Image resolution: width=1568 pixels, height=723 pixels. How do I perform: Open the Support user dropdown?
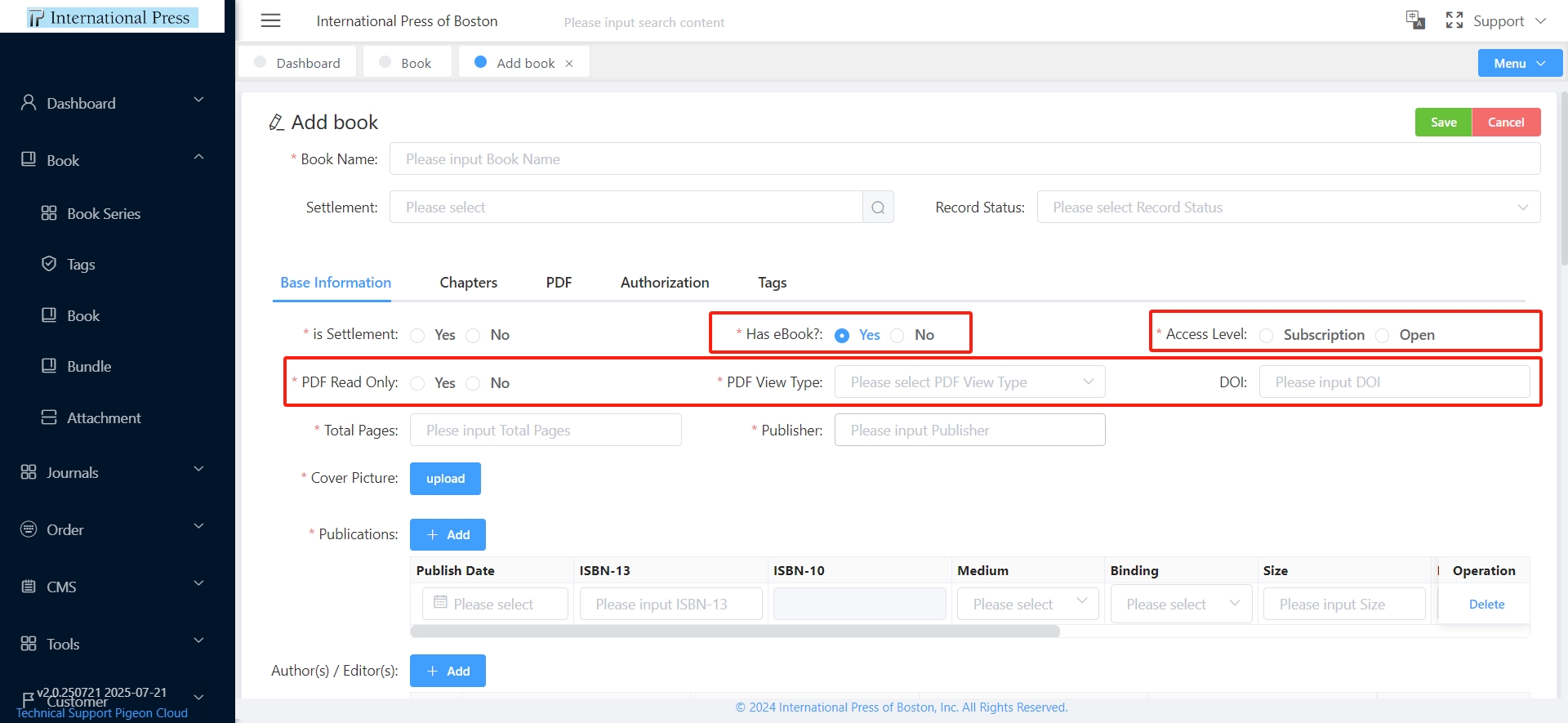[x=1509, y=21]
